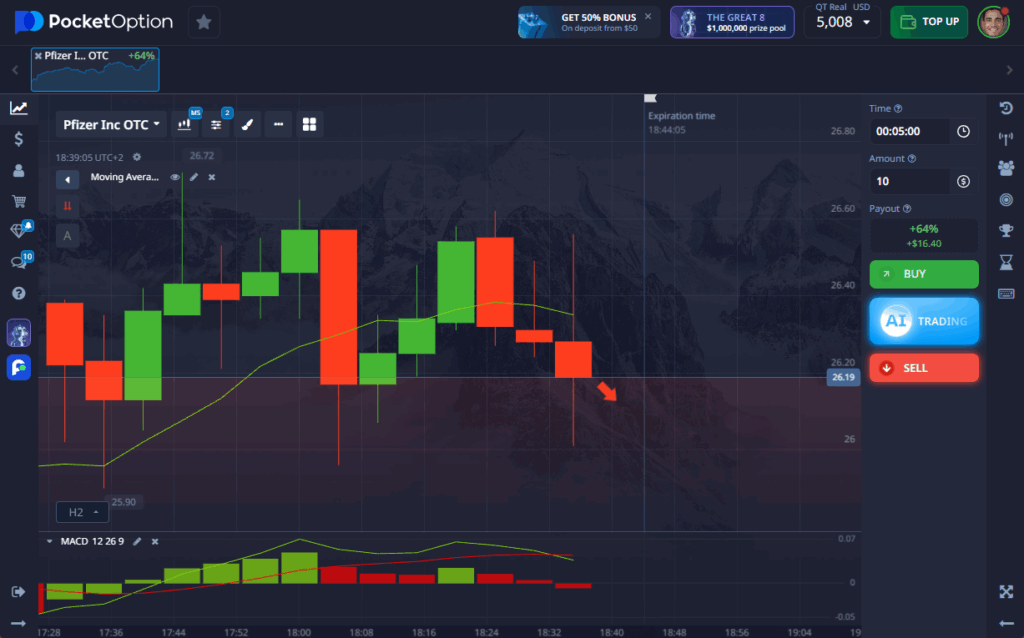
Task: Toggle the fullscreen icon at bottom right
Action: [1005, 591]
